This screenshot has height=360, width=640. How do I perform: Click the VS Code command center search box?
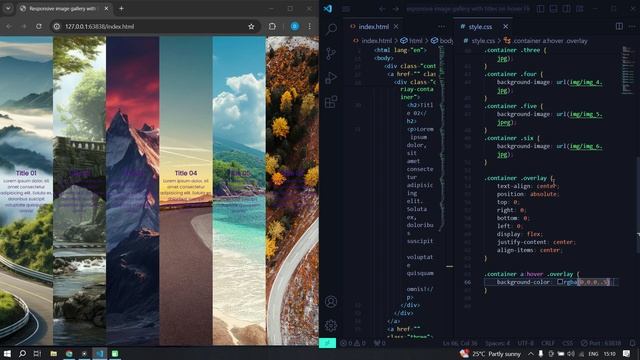pyautogui.click(x=468, y=9)
